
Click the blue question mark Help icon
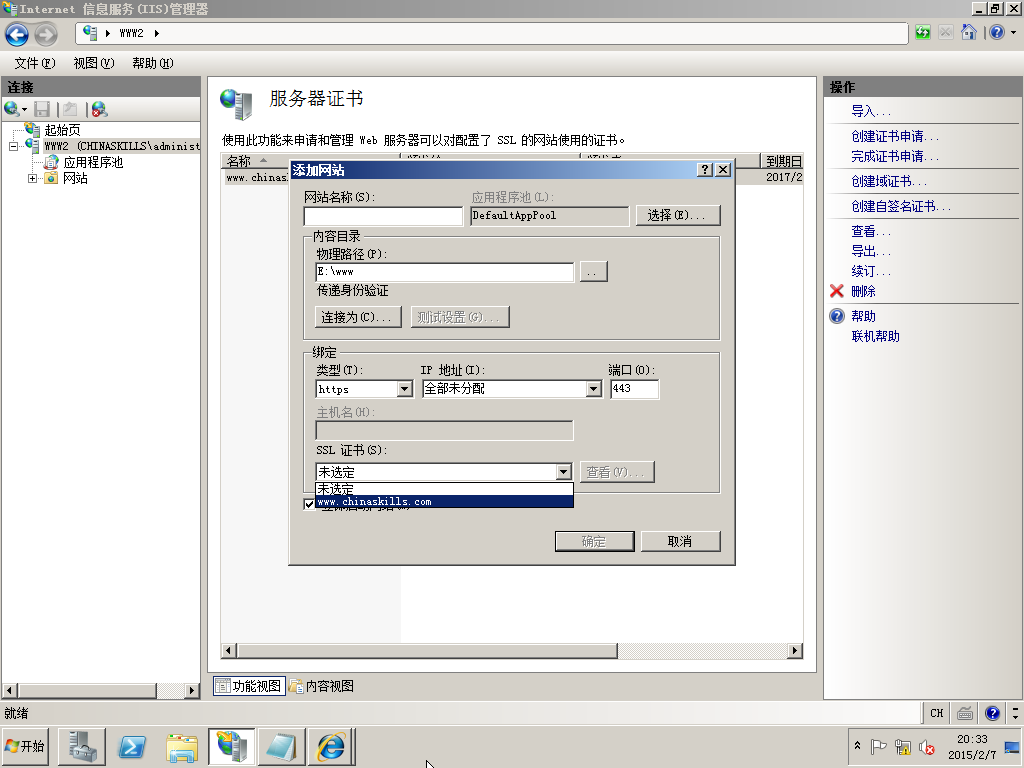coord(837,316)
